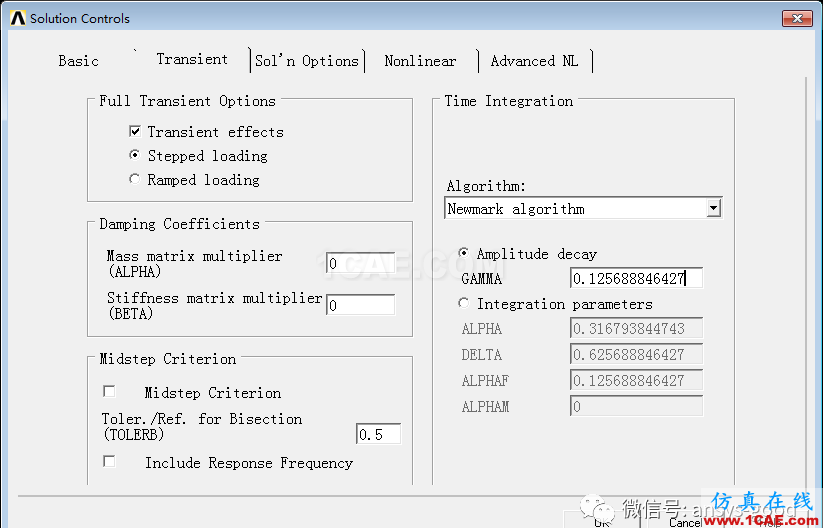Click the GAMMA value field
The width and height of the screenshot is (823, 528).
(x=636, y=278)
